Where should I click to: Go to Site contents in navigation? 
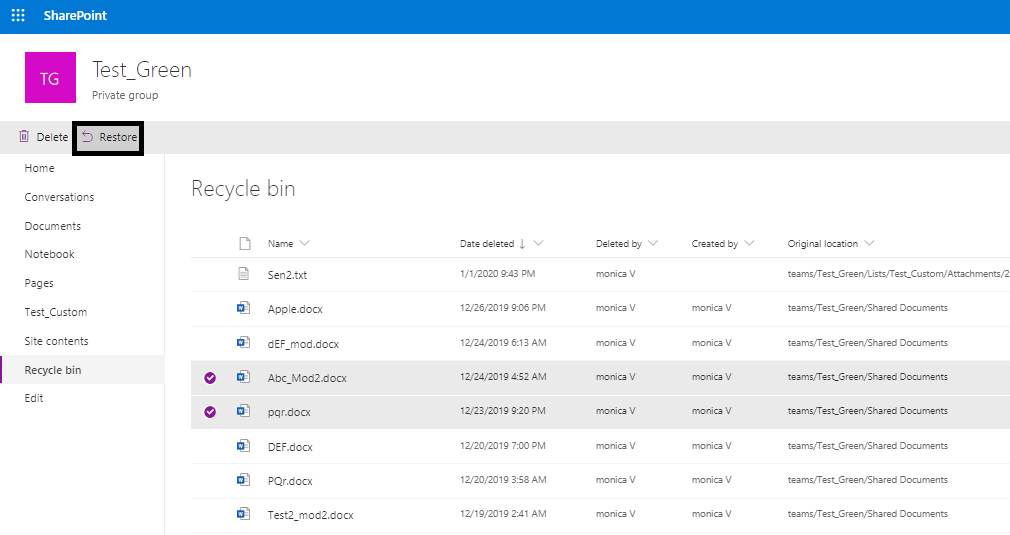[x=57, y=341]
